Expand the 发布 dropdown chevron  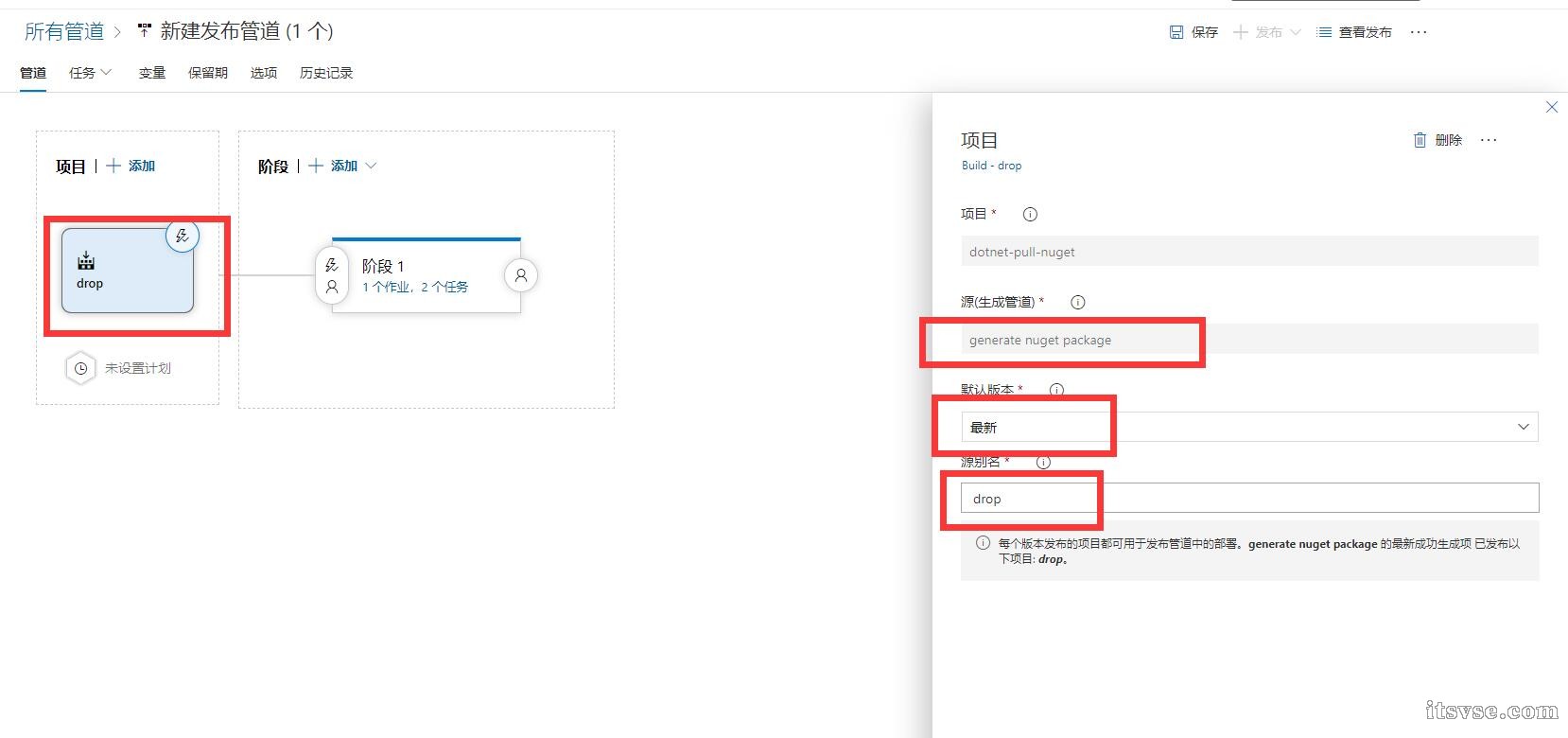click(x=1296, y=32)
